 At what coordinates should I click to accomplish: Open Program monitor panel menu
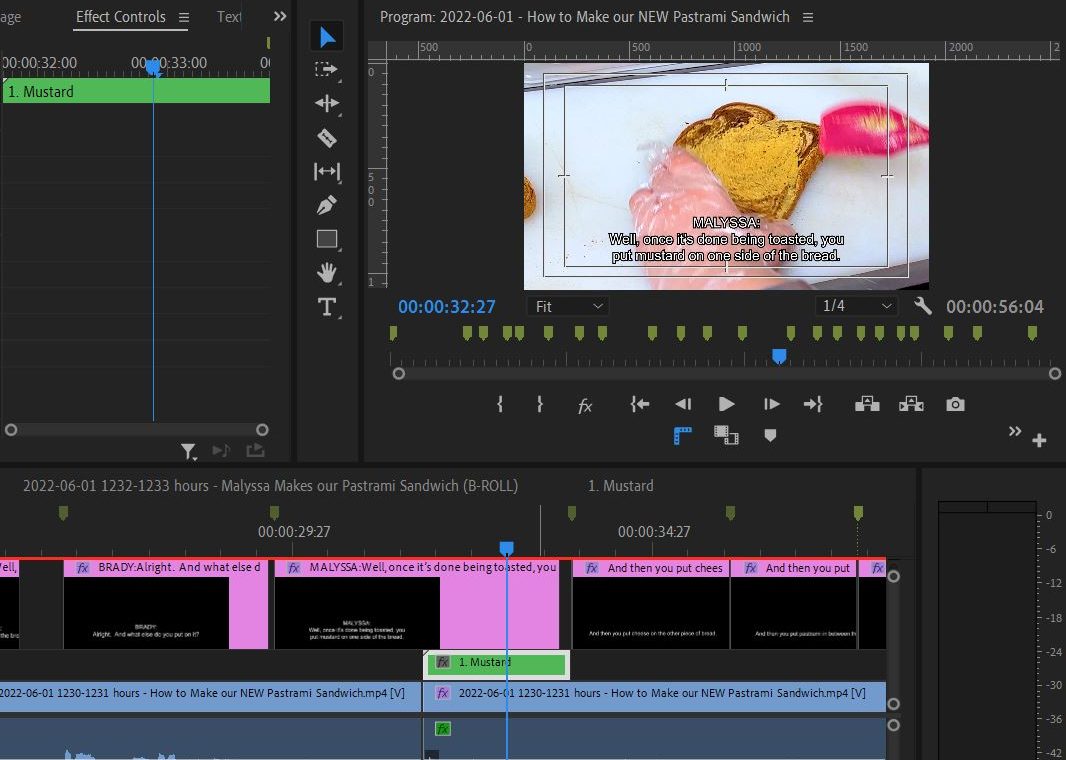[808, 18]
